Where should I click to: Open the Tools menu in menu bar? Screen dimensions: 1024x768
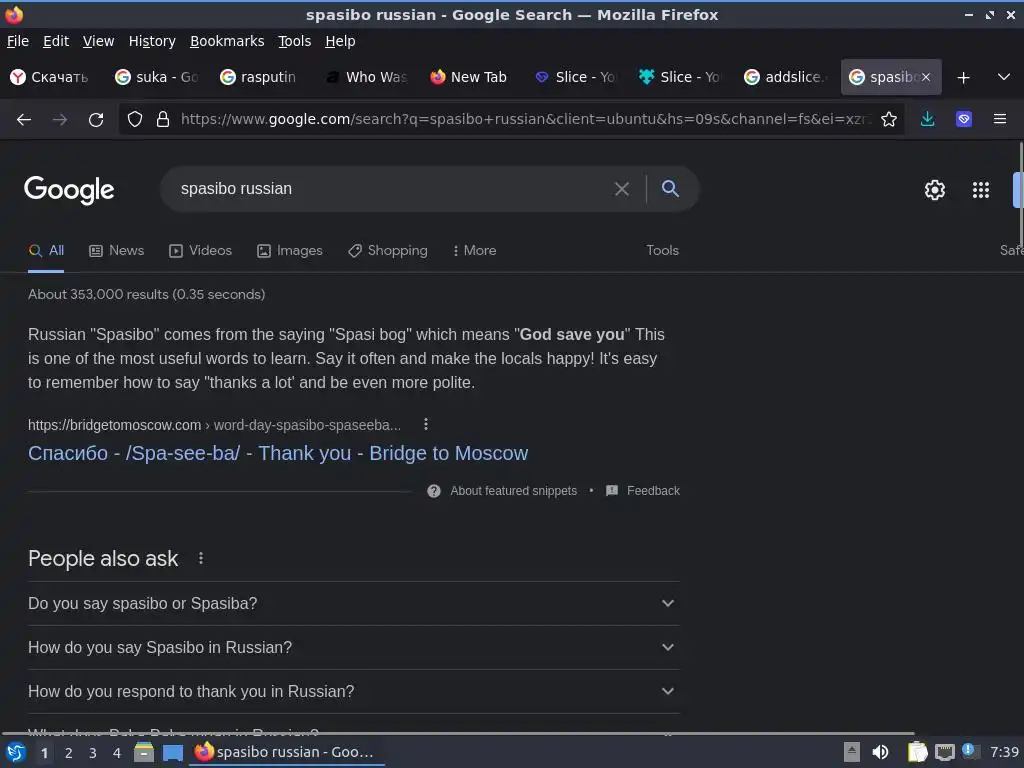295,41
